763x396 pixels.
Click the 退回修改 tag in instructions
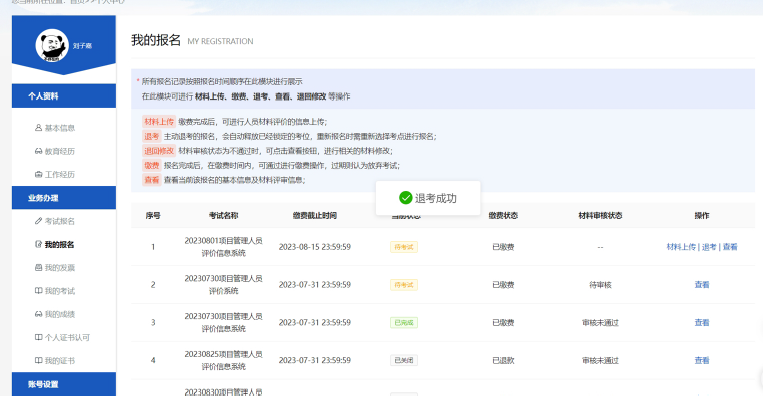tap(159, 151)
